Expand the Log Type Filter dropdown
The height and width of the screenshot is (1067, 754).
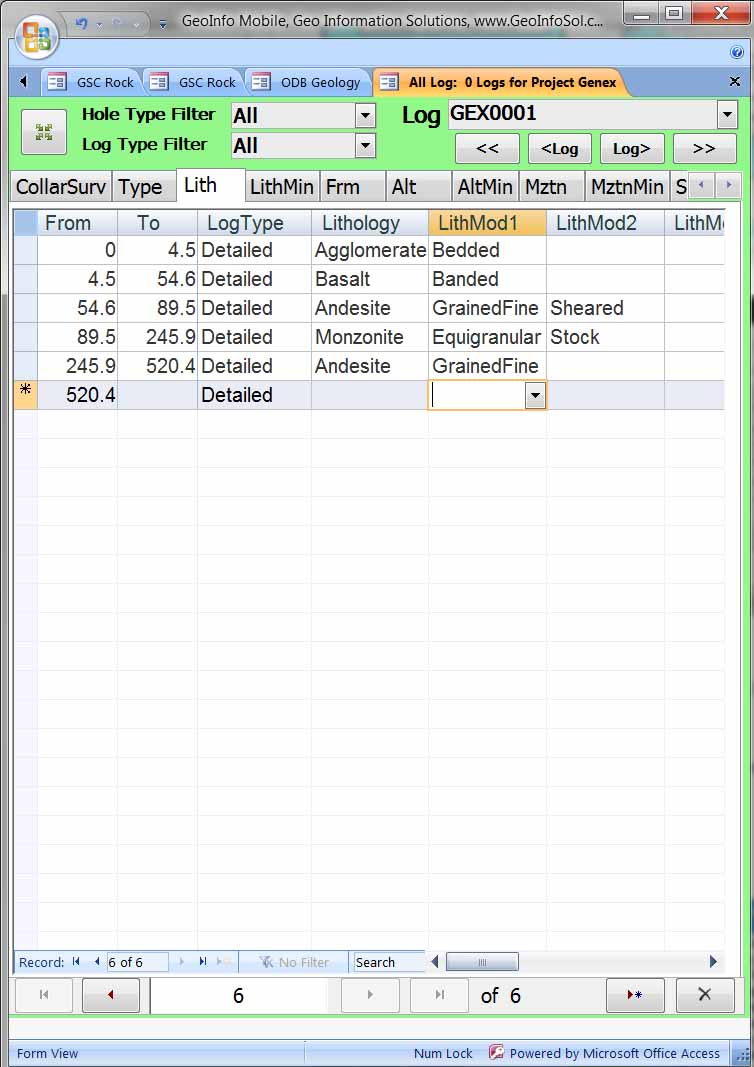(365, 146)
